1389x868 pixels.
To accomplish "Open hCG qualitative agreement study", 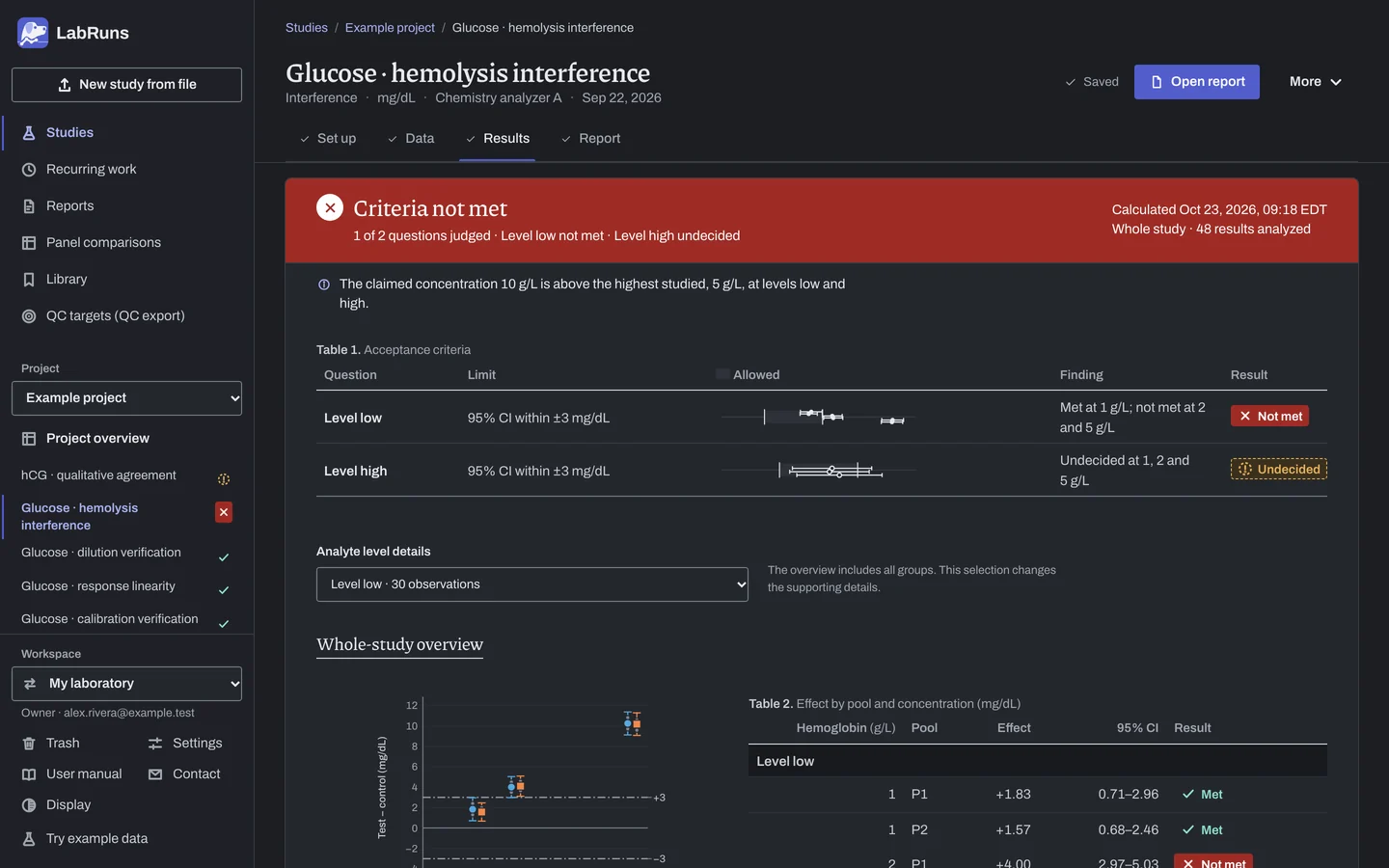I will click(98, 475).
